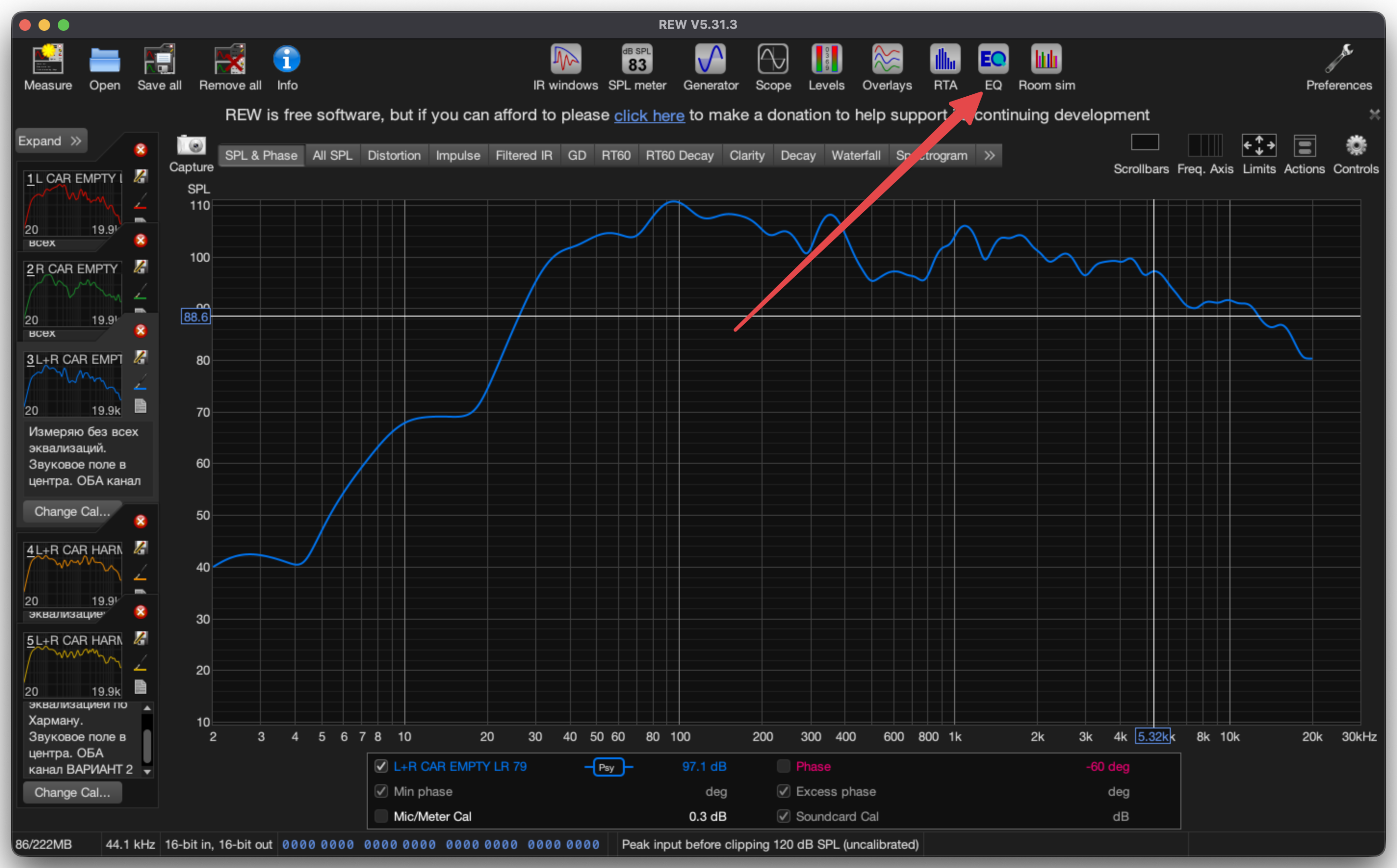Open the Psy smoothing selector
Screen dimensions: 1397x868
pyautogui.click(x=608, y=767)
